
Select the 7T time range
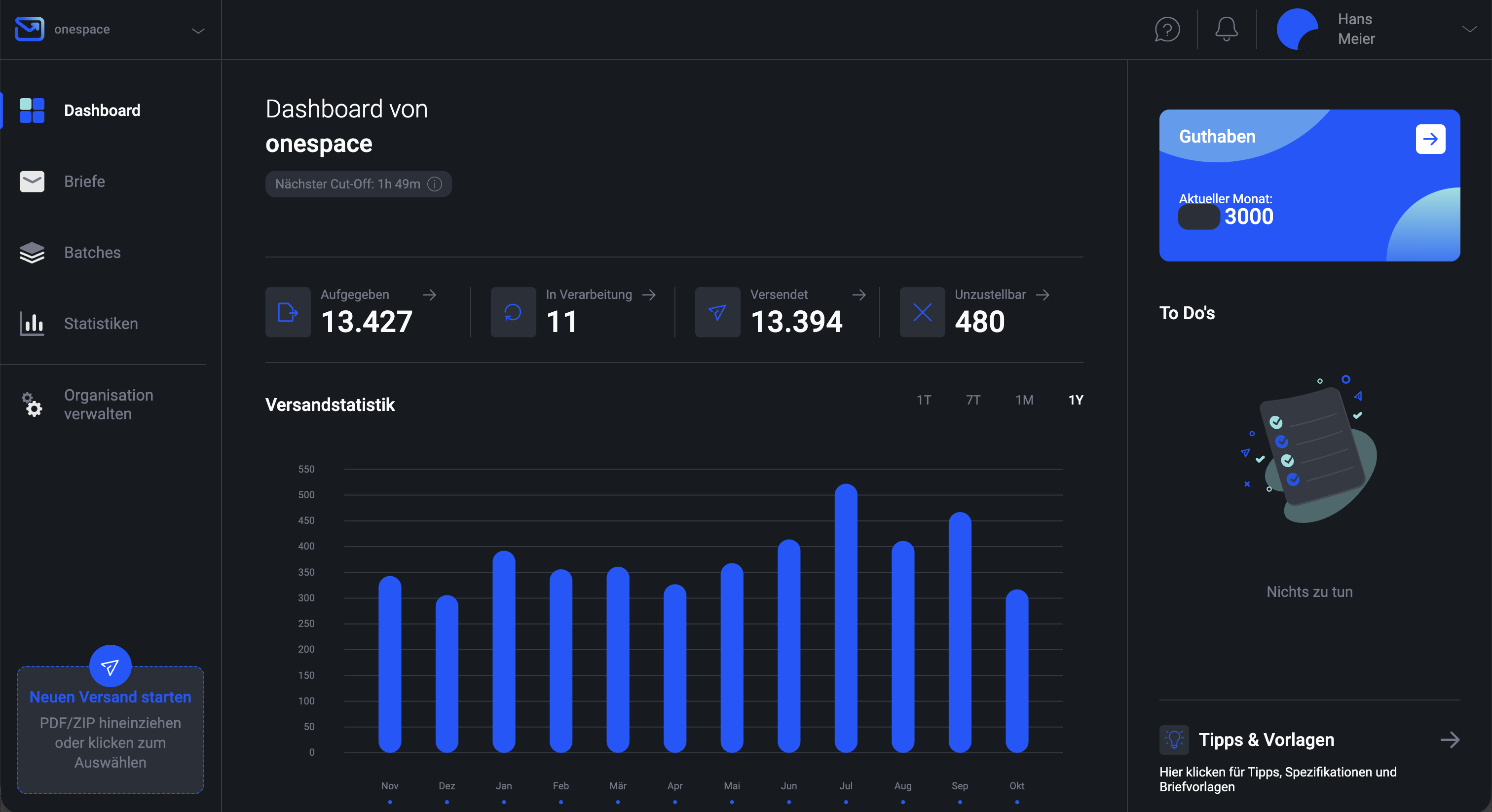(973, 400)
